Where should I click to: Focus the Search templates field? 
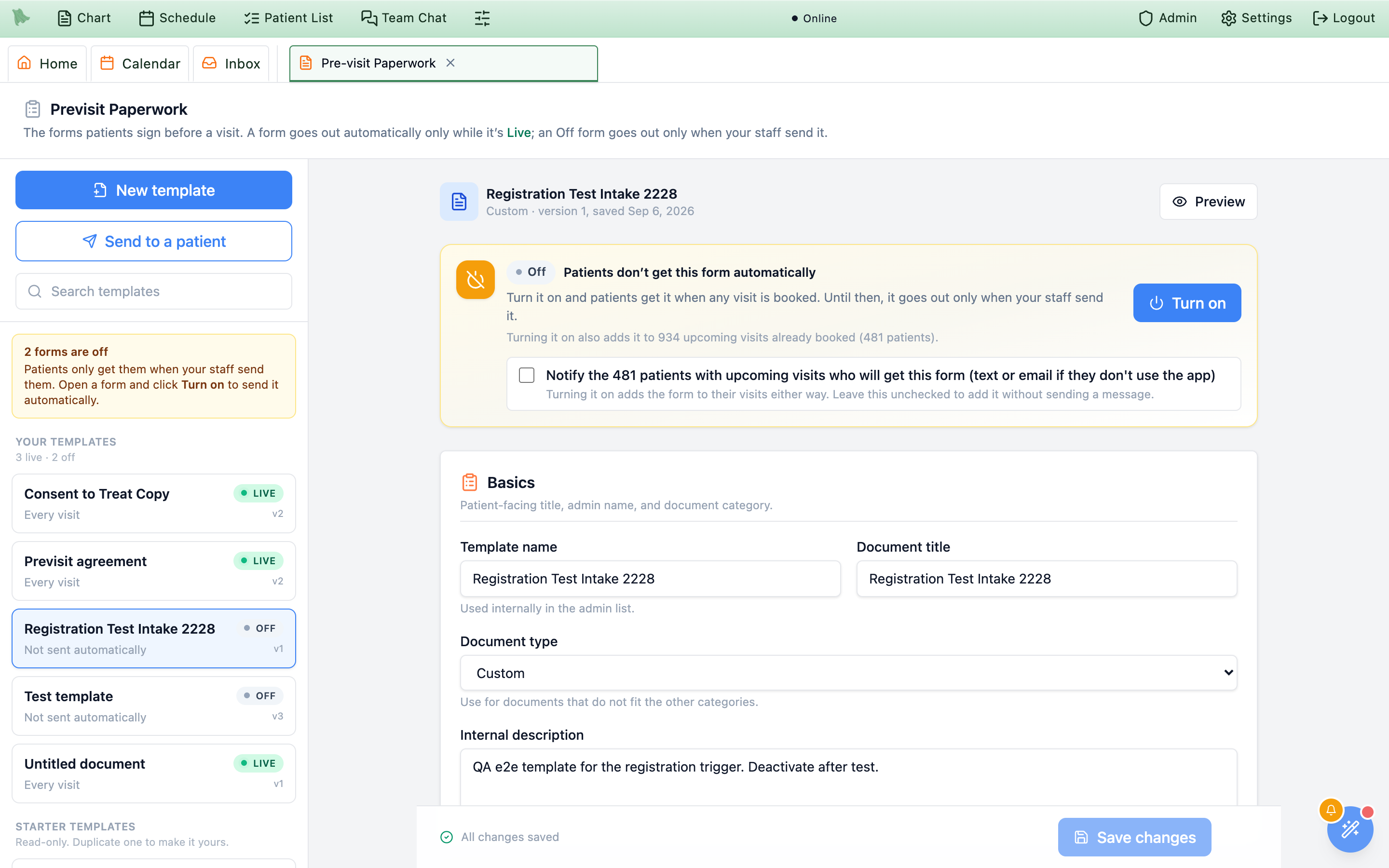pyautogui.click(x=154, y=291)
